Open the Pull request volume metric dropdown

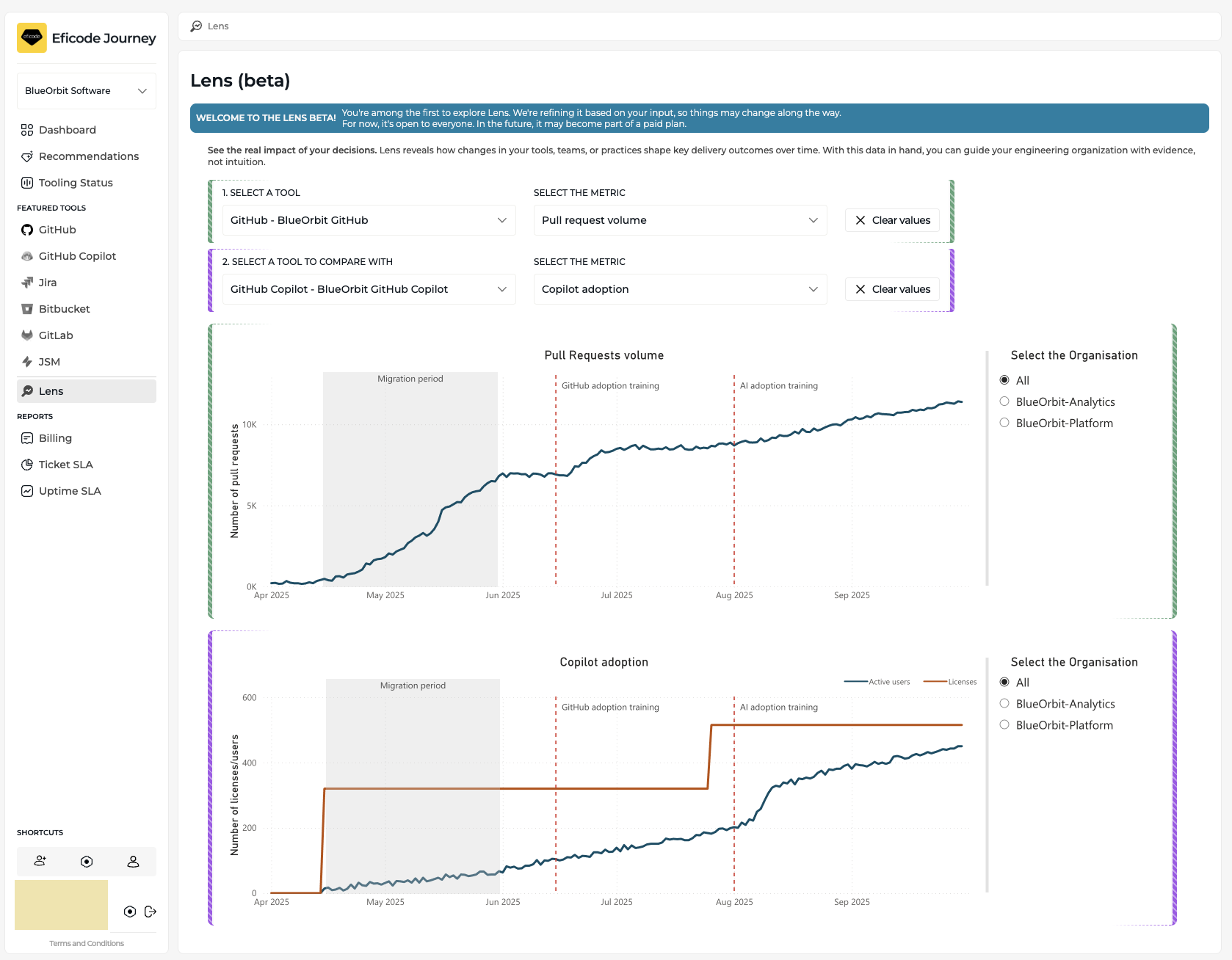point(679,220)
